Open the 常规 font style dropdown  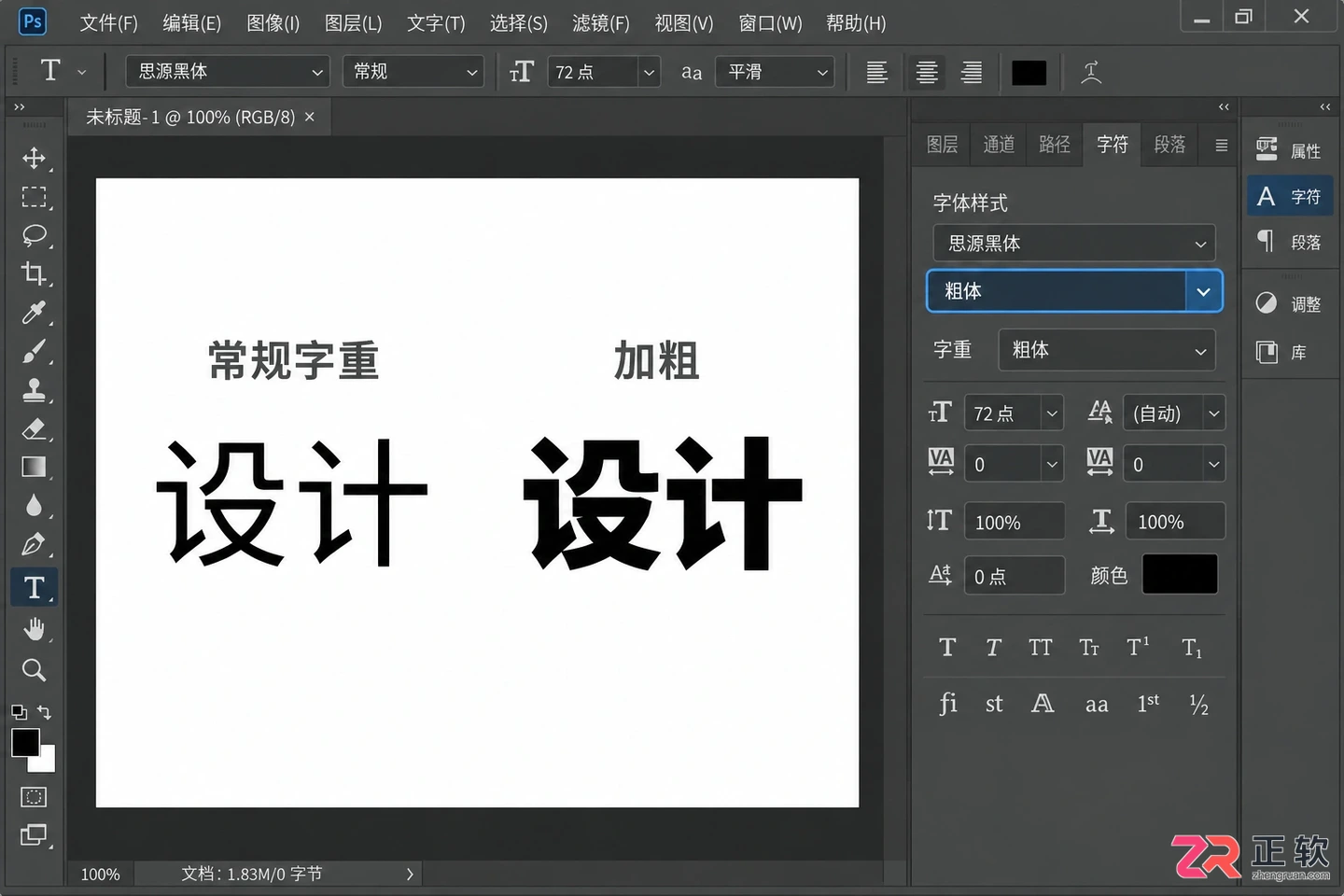click(413, 72)
